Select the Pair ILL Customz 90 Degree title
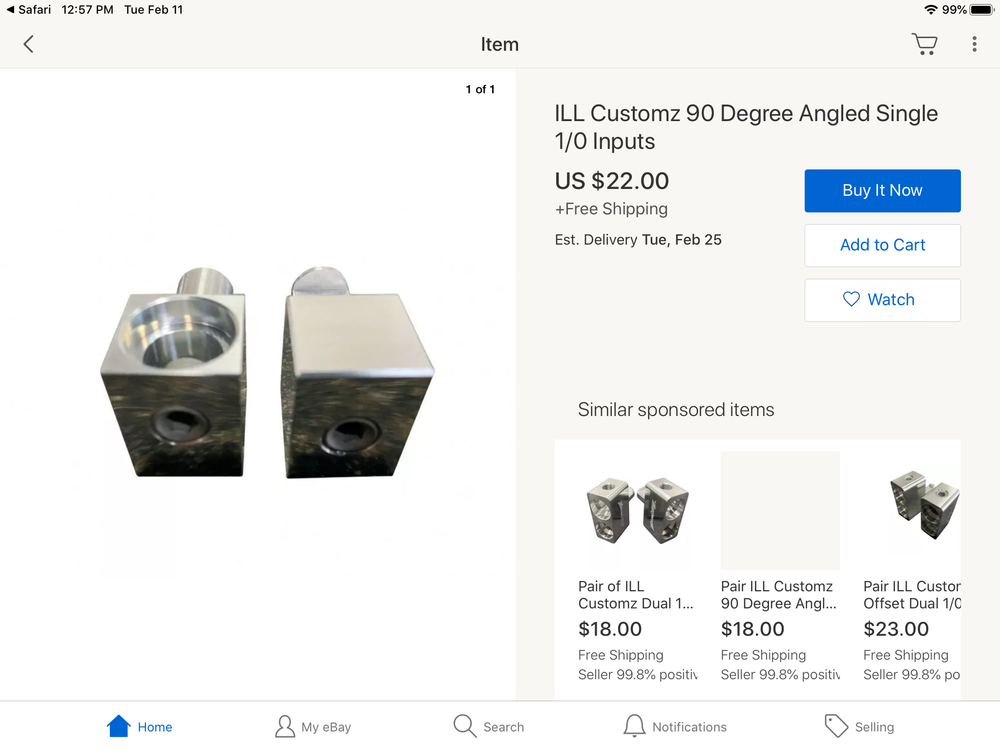This screenshot has width=1000, height=750. coord(778,594)
